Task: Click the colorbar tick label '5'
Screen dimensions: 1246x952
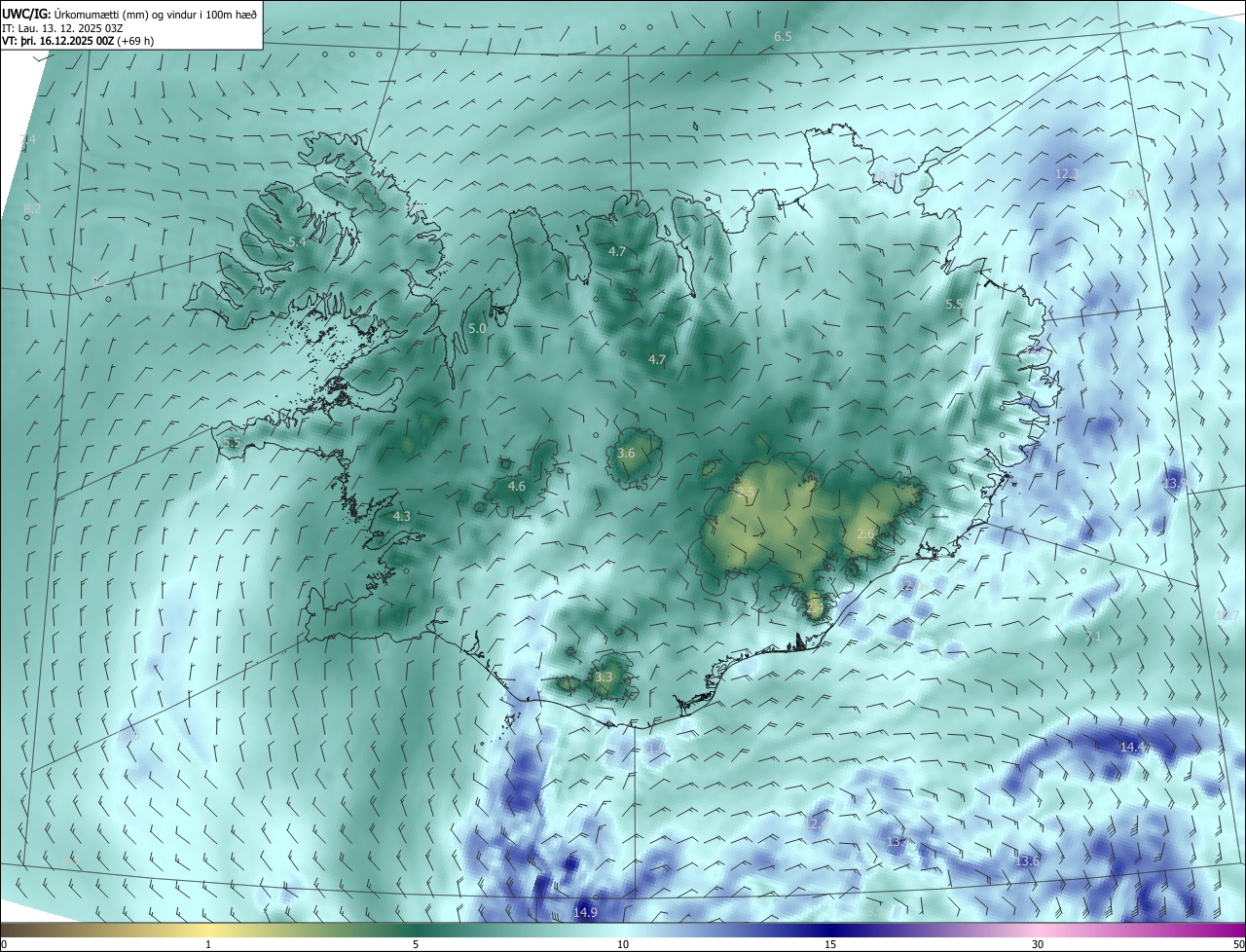Action: coord(416,944)
